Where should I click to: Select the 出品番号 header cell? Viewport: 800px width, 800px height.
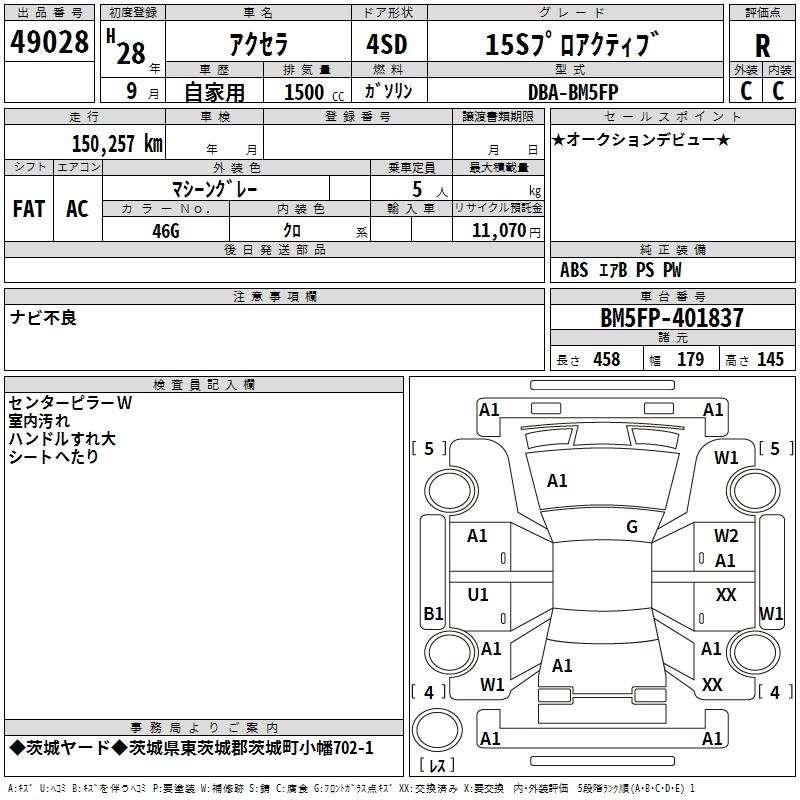(x=49, y=13)
